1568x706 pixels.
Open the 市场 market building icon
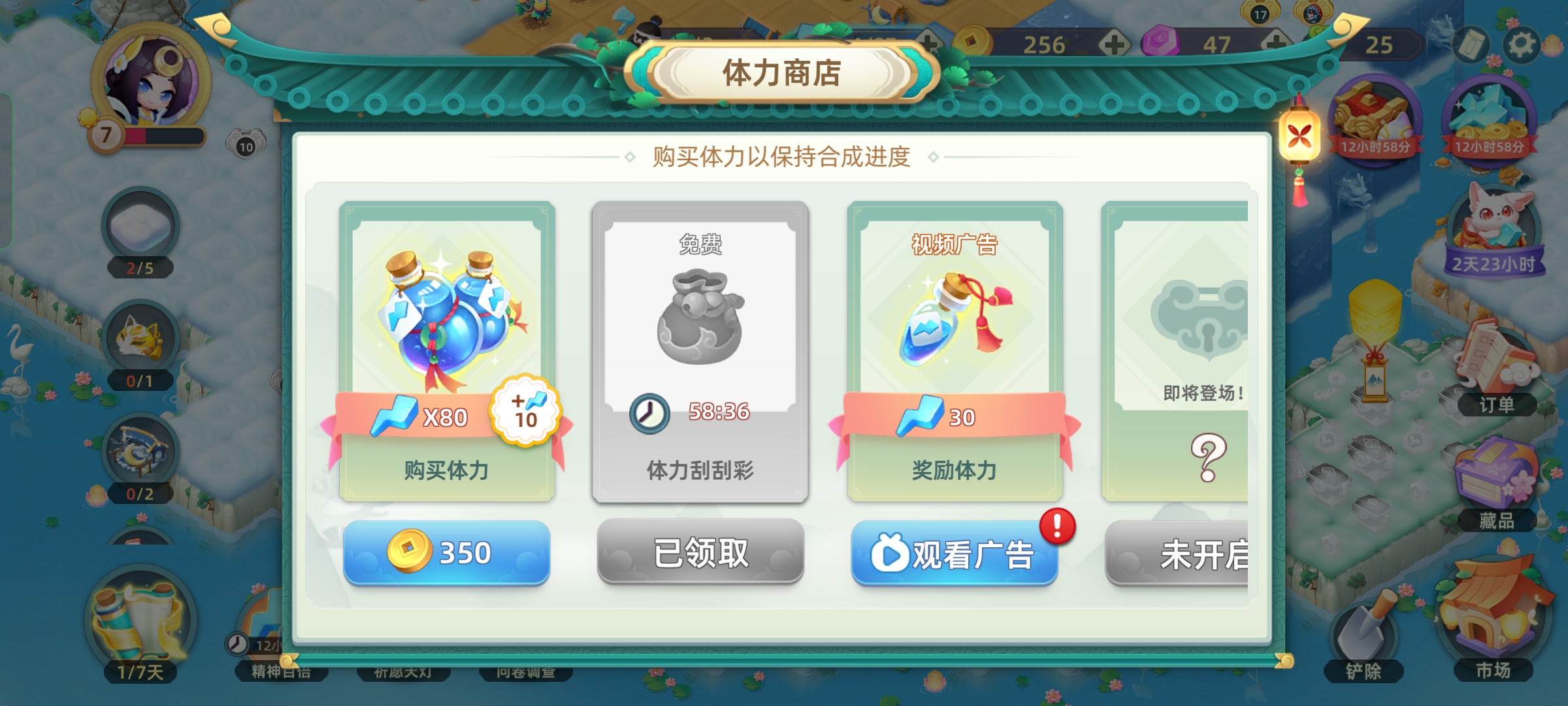click(1494, 621)
